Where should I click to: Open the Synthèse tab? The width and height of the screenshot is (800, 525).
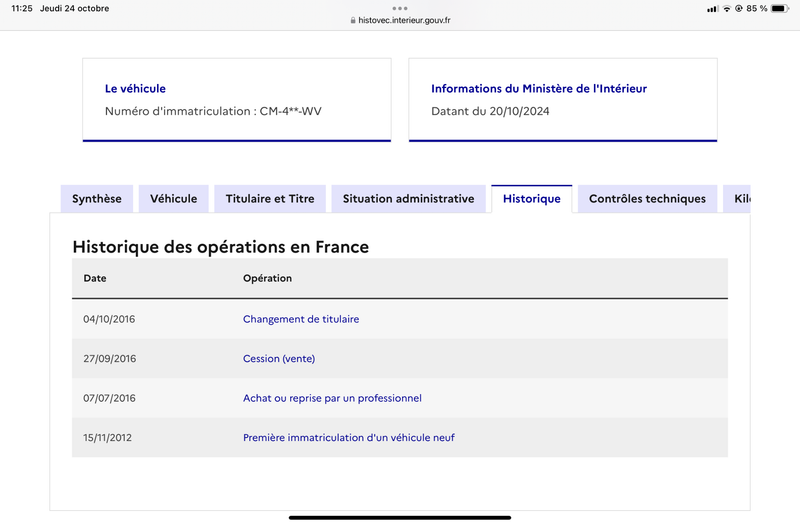97,198
